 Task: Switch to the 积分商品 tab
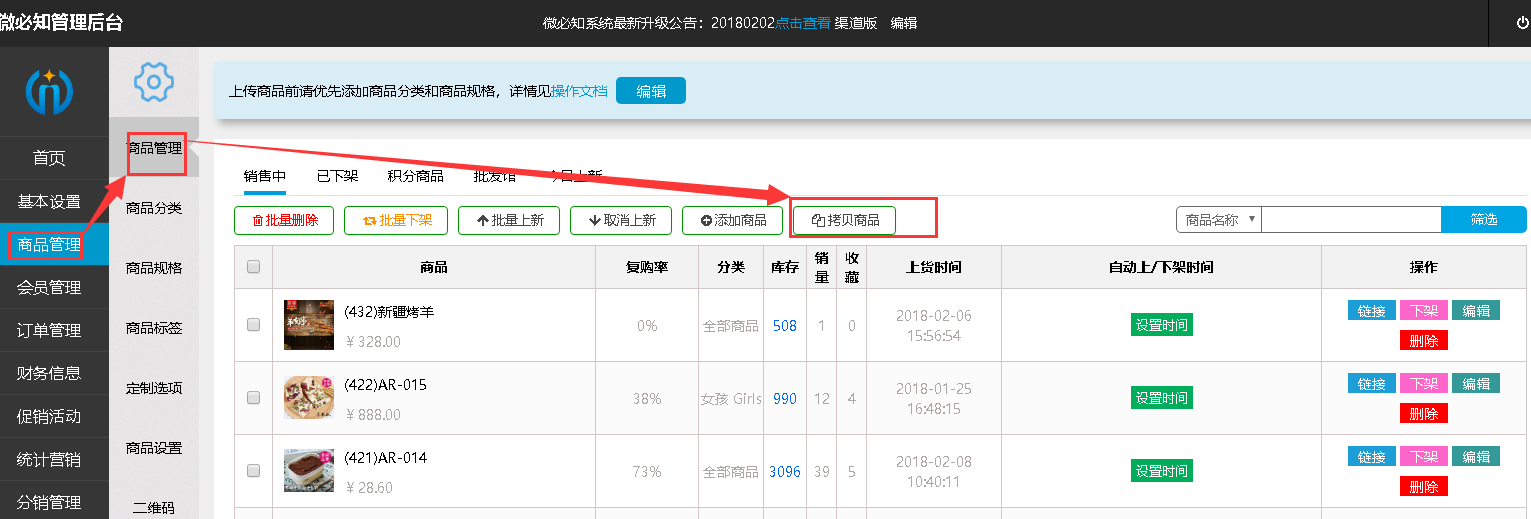point(415,177)
